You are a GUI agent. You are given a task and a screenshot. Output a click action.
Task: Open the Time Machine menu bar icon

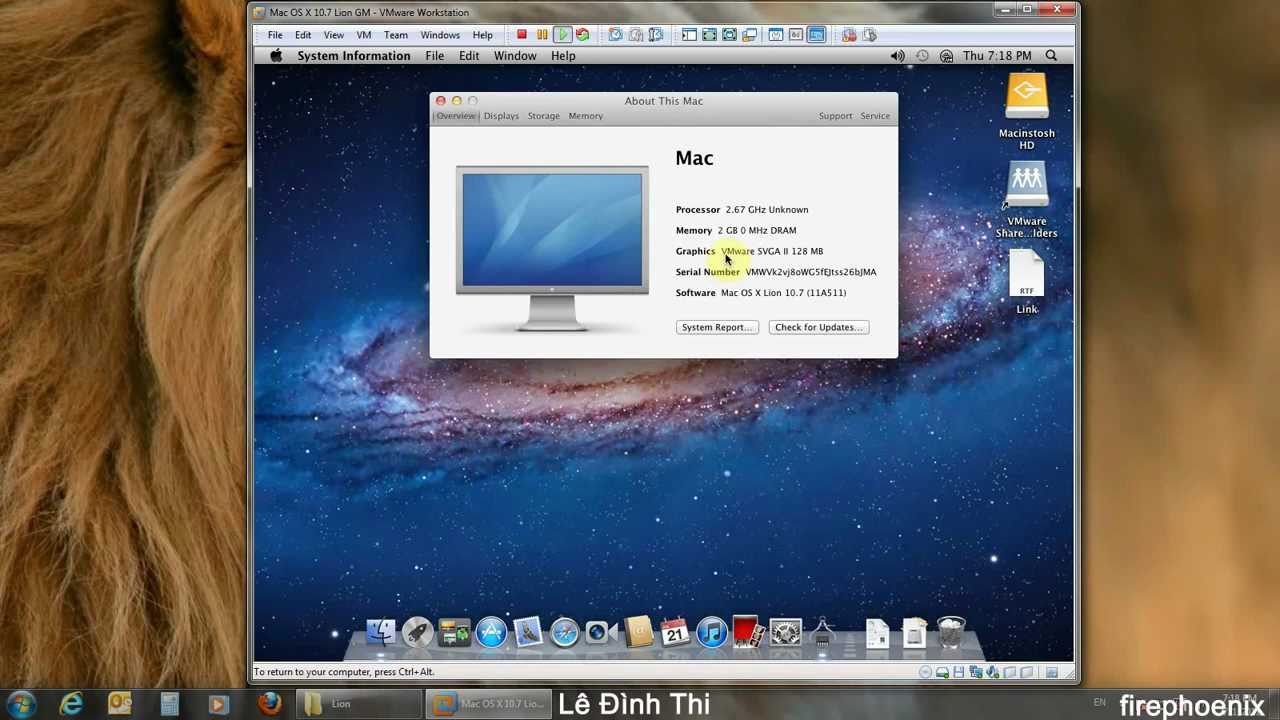pyautogui.click(x=922, y=56)
